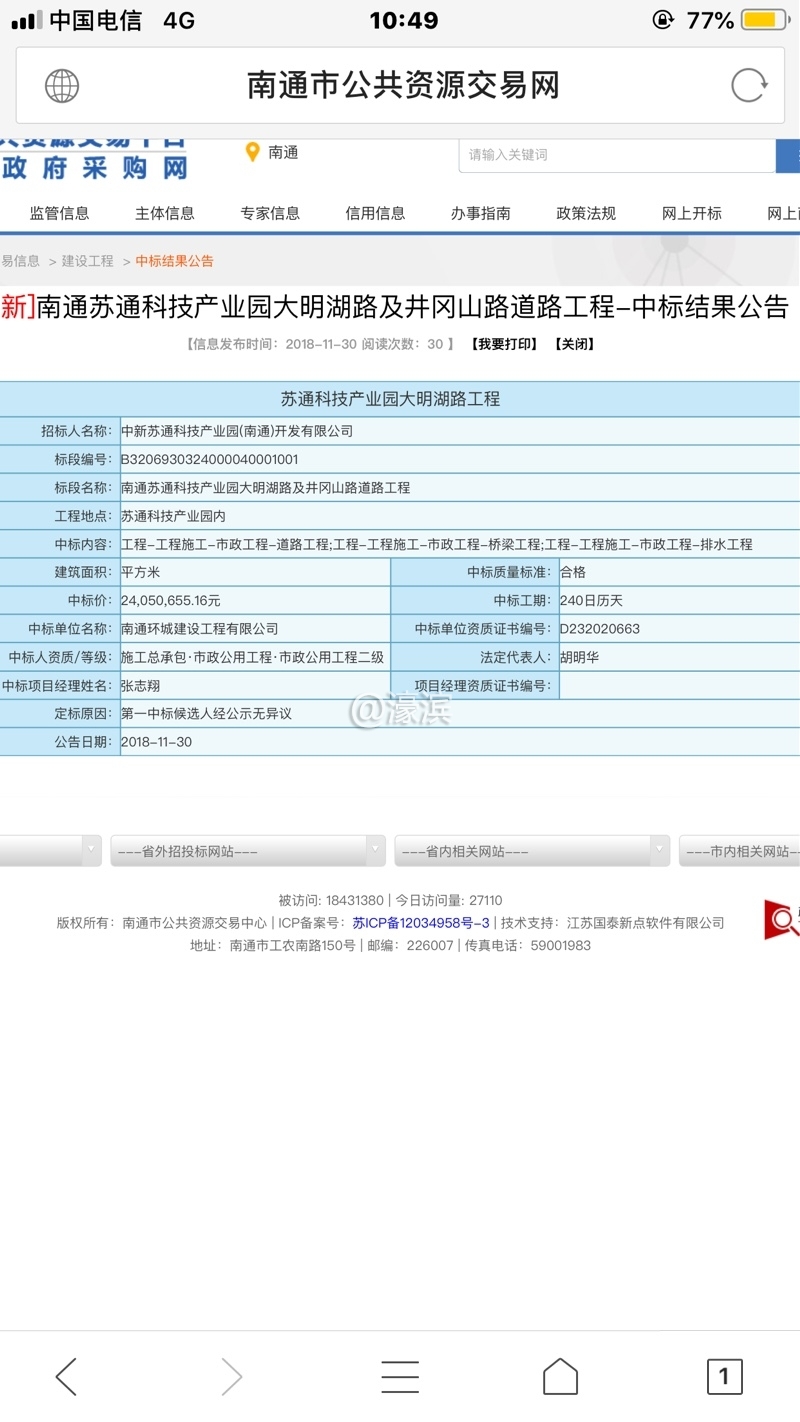Open the 省内相关网站 dropdown

tap(531, 850)
